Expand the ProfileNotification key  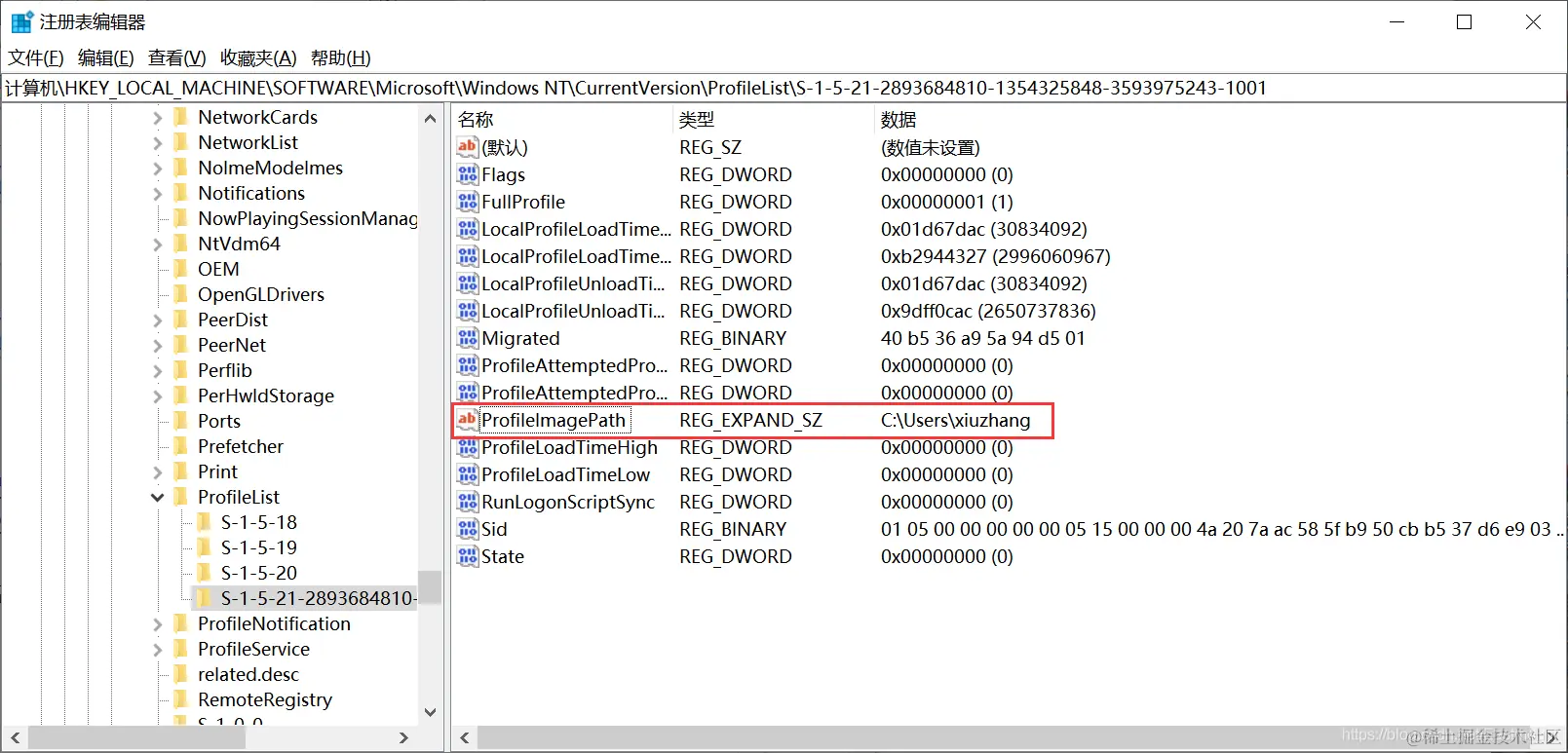tap(158, 624)
